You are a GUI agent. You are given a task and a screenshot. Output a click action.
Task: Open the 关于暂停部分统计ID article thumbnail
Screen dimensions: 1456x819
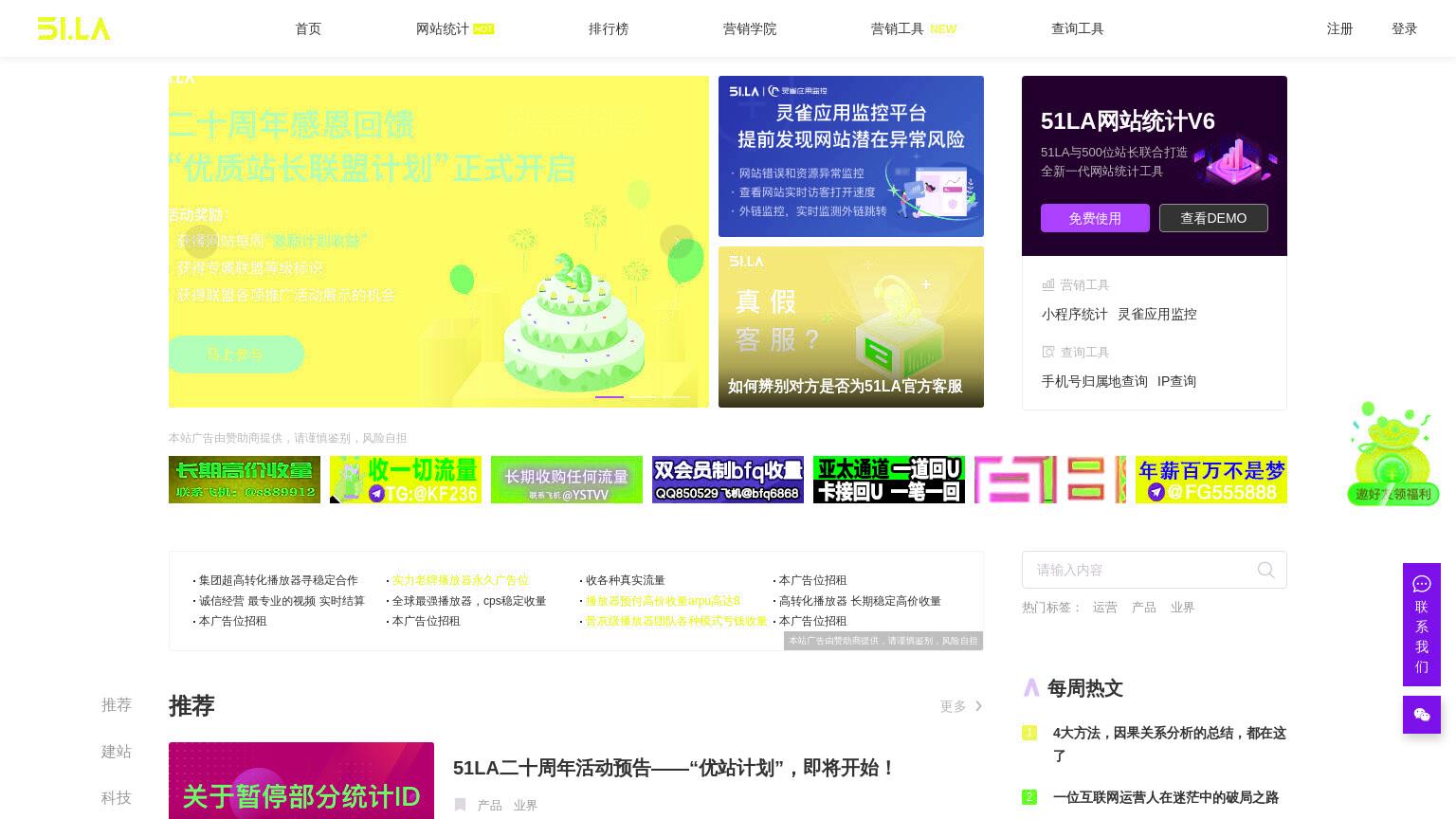pos(301,780)
